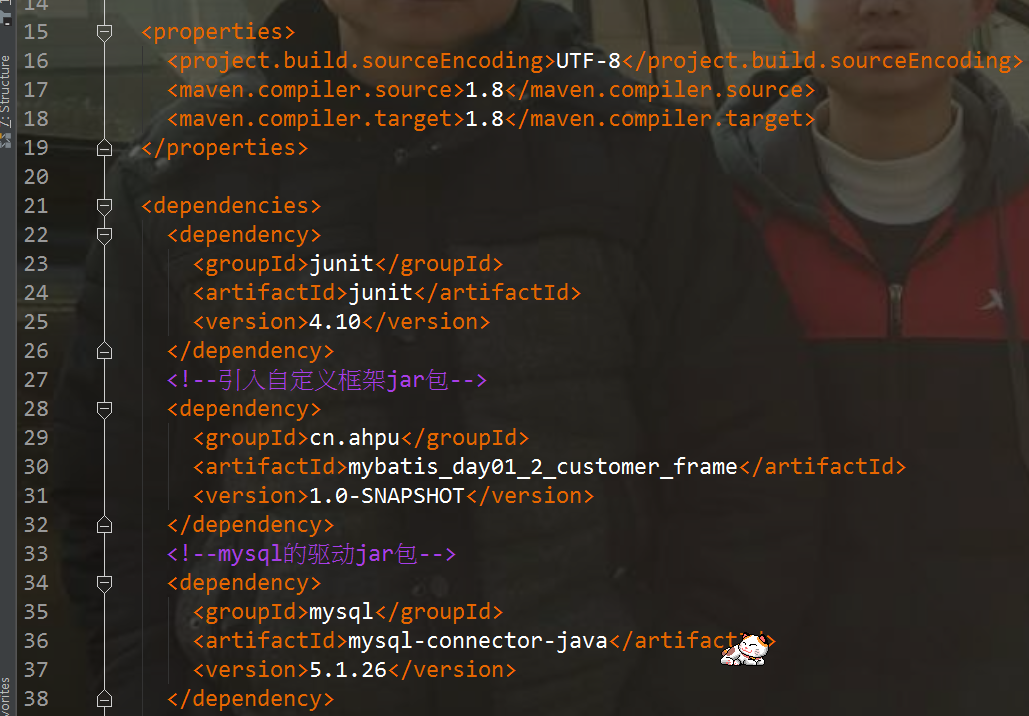Image resolution: width=1029 pixels, height=716 pixels.
Task: Click fold end marker at line 32
Action: [104, 526]
